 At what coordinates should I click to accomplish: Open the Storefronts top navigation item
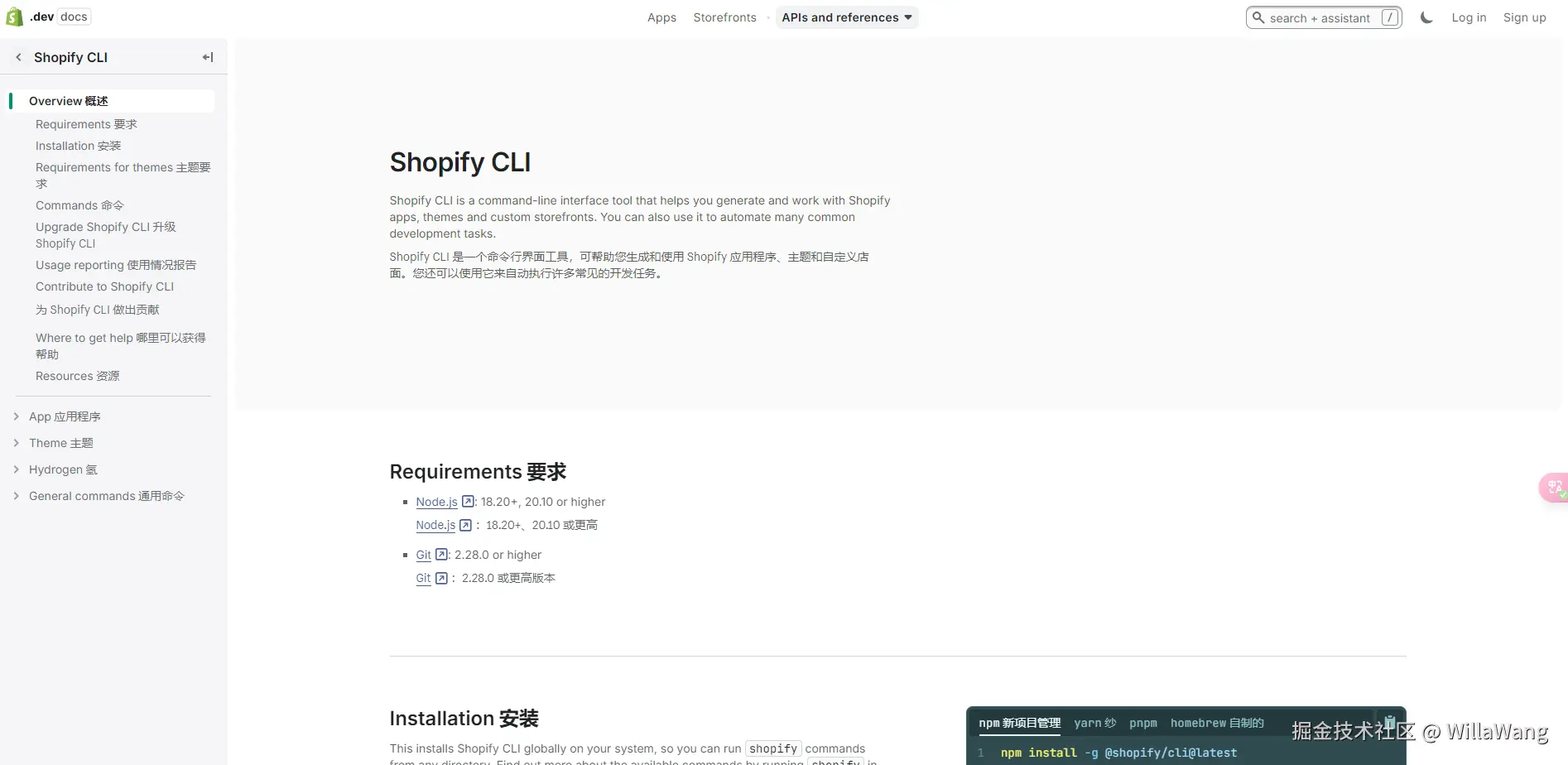tap(724, 17)
